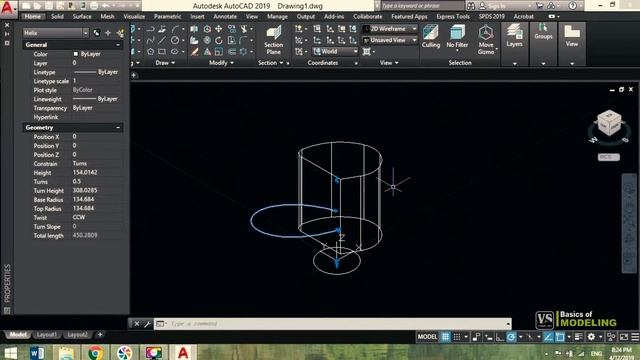The image size is (640, 360).
Task: Click the command line close X button
Action: pos(137,324)
